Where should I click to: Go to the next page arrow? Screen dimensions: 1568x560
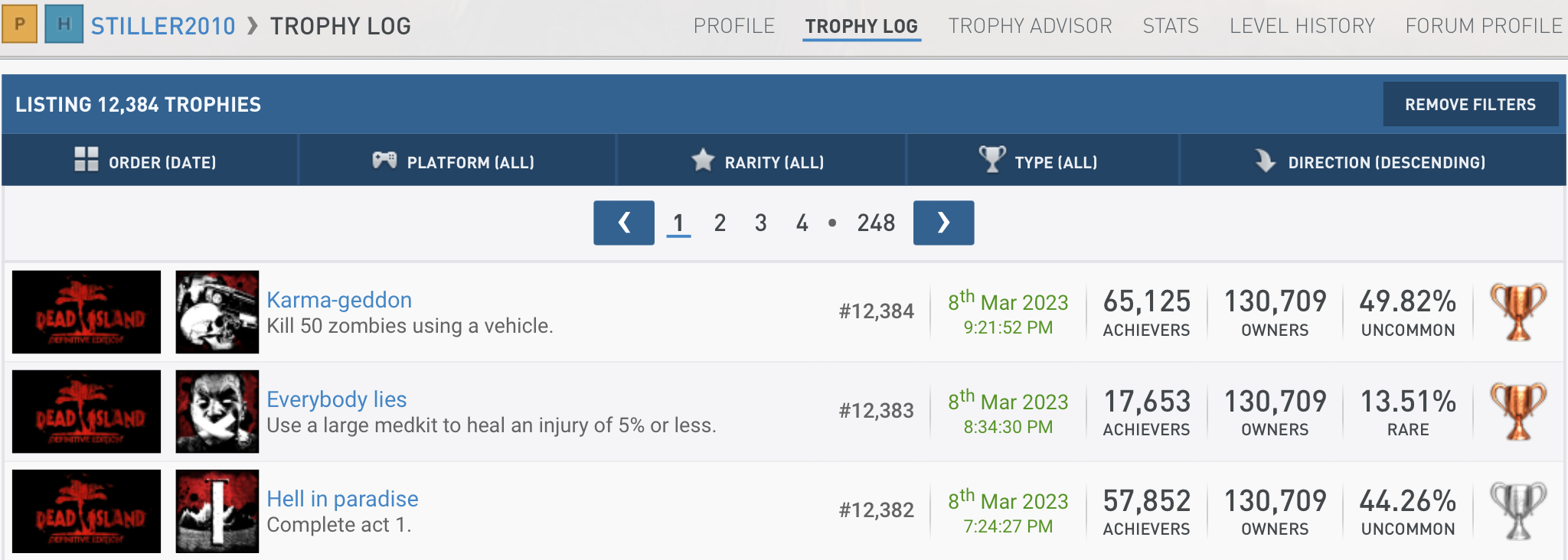(x=943, y=223)
